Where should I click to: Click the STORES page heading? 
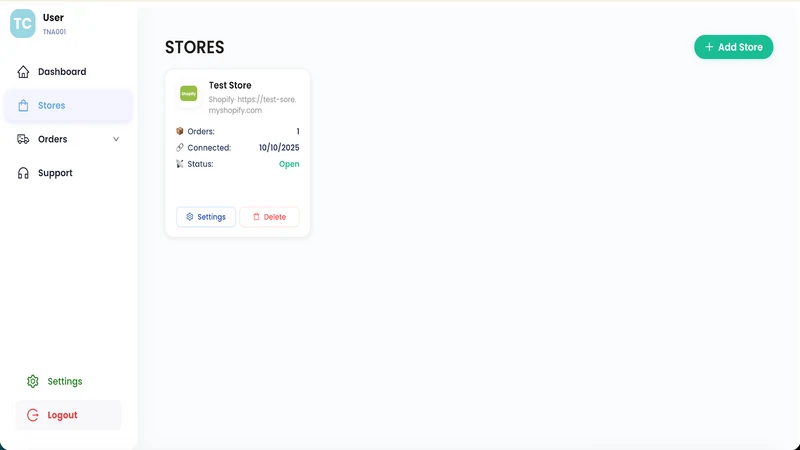pyautogui.click(x=194, y=47)
